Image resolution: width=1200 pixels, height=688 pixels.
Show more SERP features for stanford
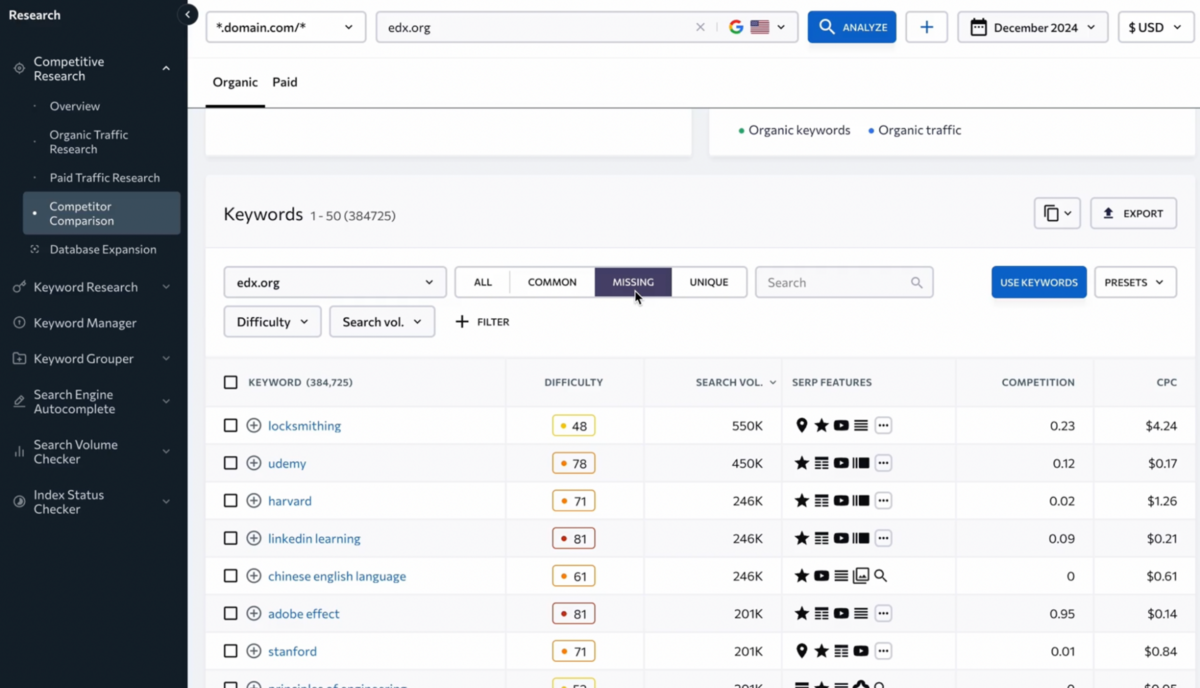(x=883, y=651)
